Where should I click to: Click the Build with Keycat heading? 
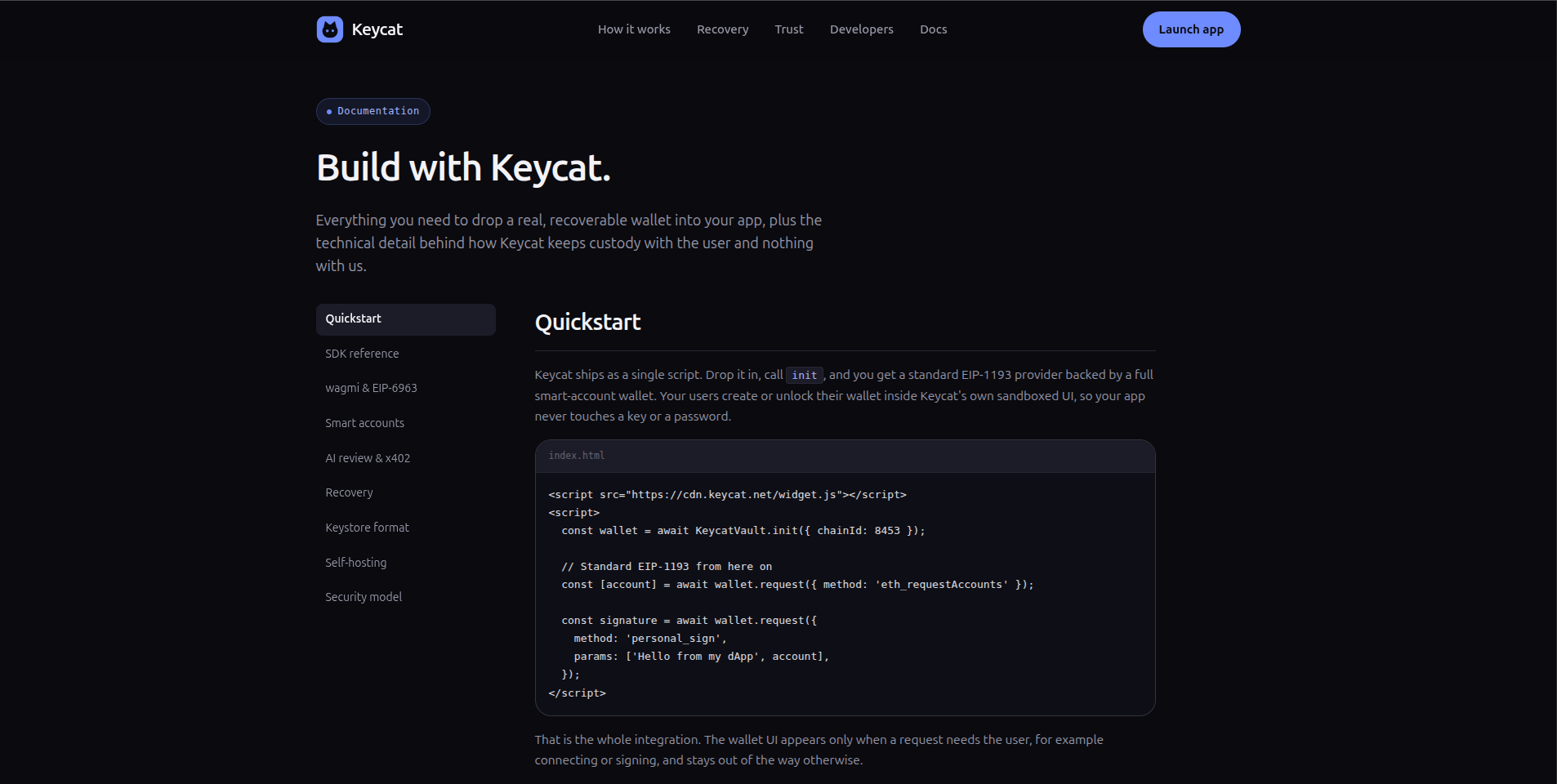click(x=463, y=168)
